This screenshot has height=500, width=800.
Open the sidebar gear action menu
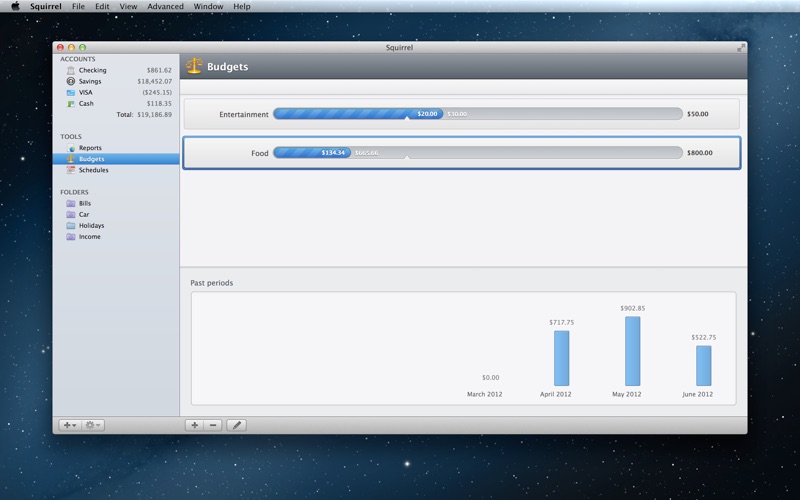pos(93,425)
